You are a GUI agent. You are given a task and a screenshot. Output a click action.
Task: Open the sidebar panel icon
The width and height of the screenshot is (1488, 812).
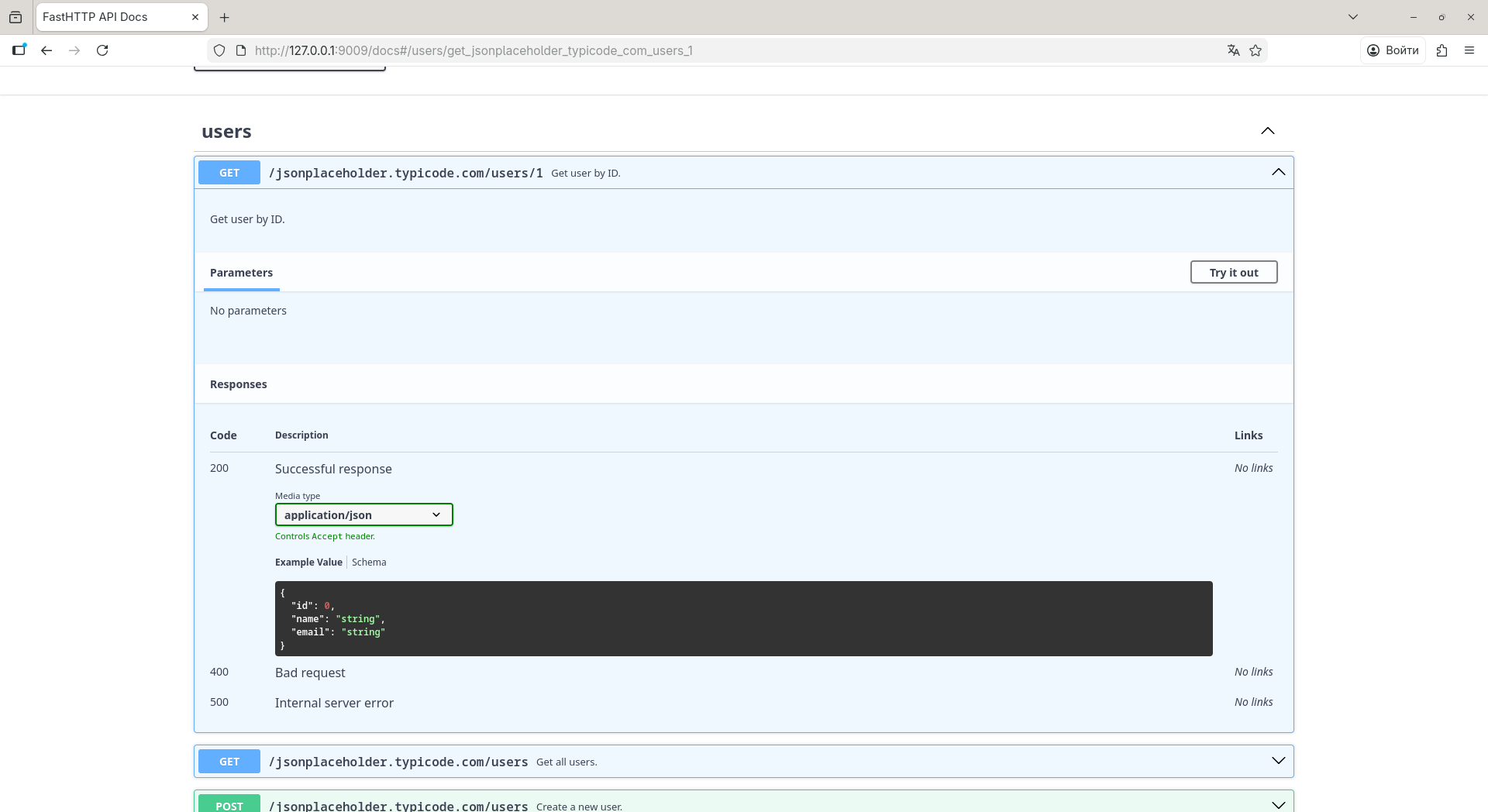[19, 50]
